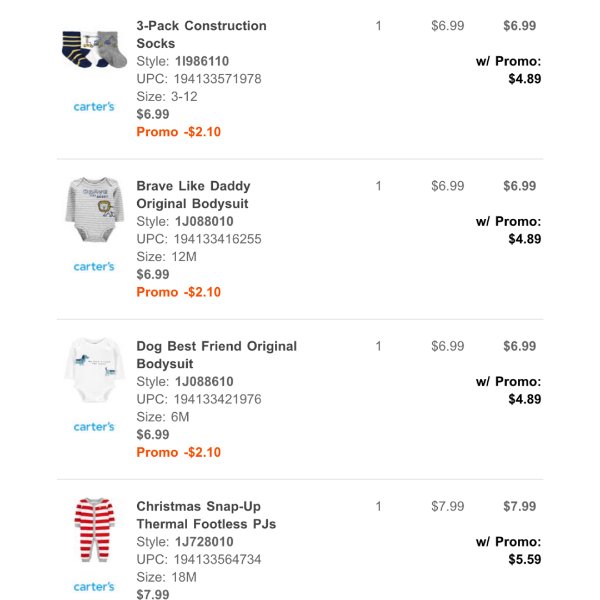Select style number 1J088010
This screenshot has height=600, width=600.
(204, 221)
